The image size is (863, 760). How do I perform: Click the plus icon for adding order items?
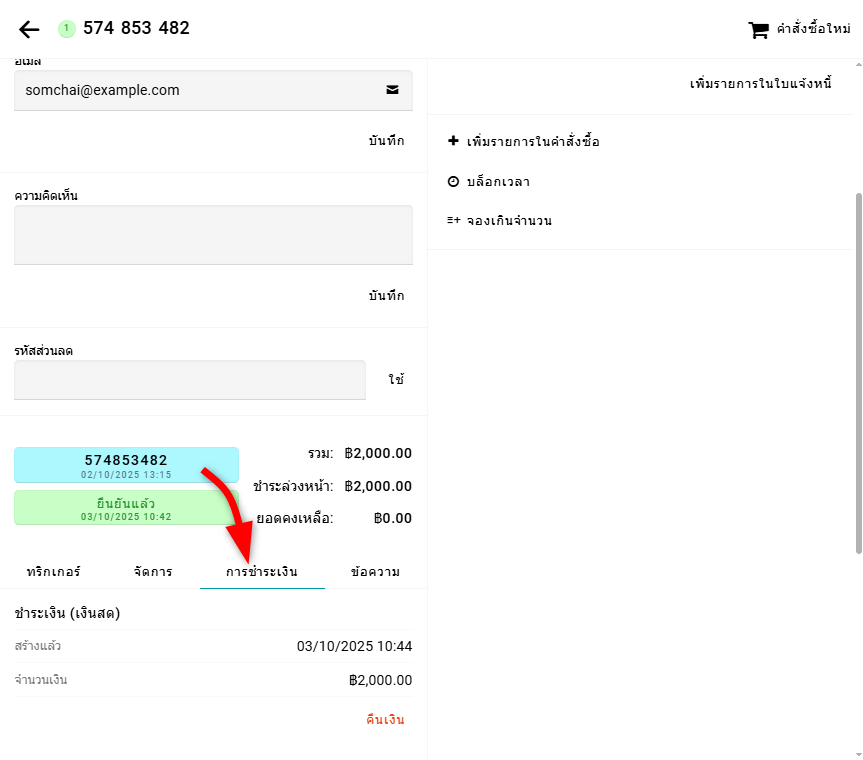[x=453, y=141]
